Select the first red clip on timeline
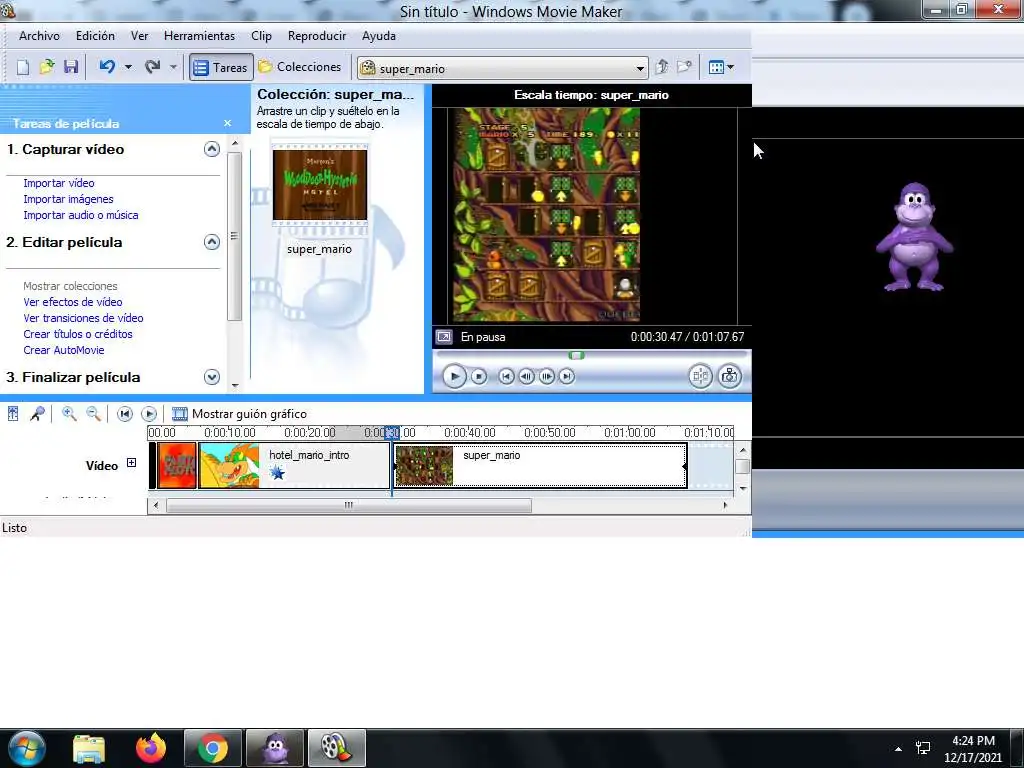The image size is (1024, 768). pyautogui.click(x=176, y=466)
